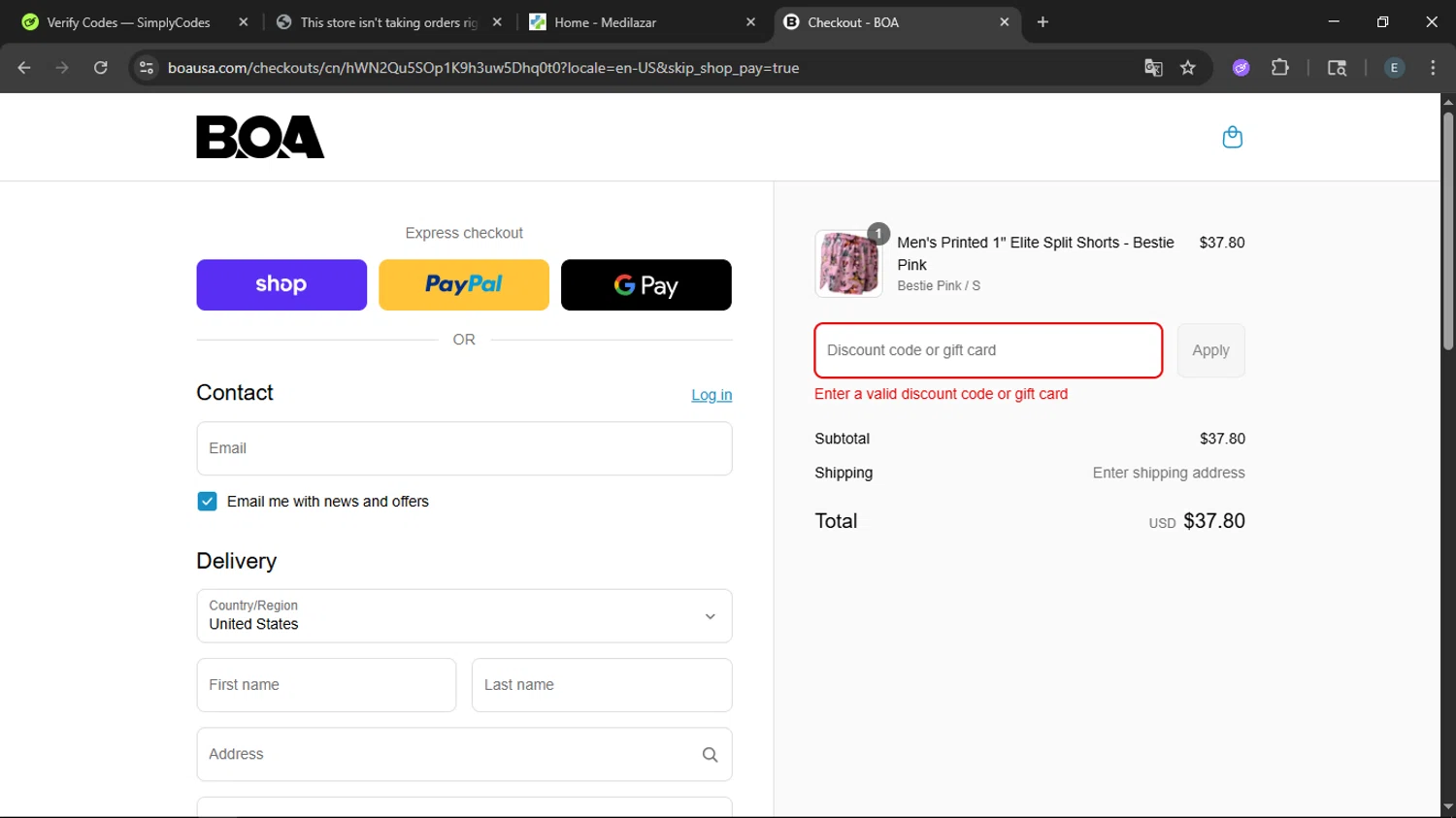
Task: Pay with PayPal express button
Action: (464, 285)
